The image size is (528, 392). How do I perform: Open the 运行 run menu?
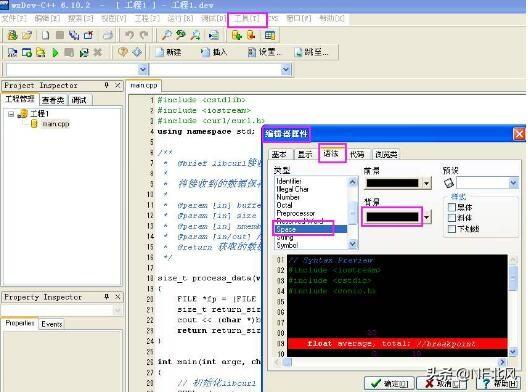(180, 19)
